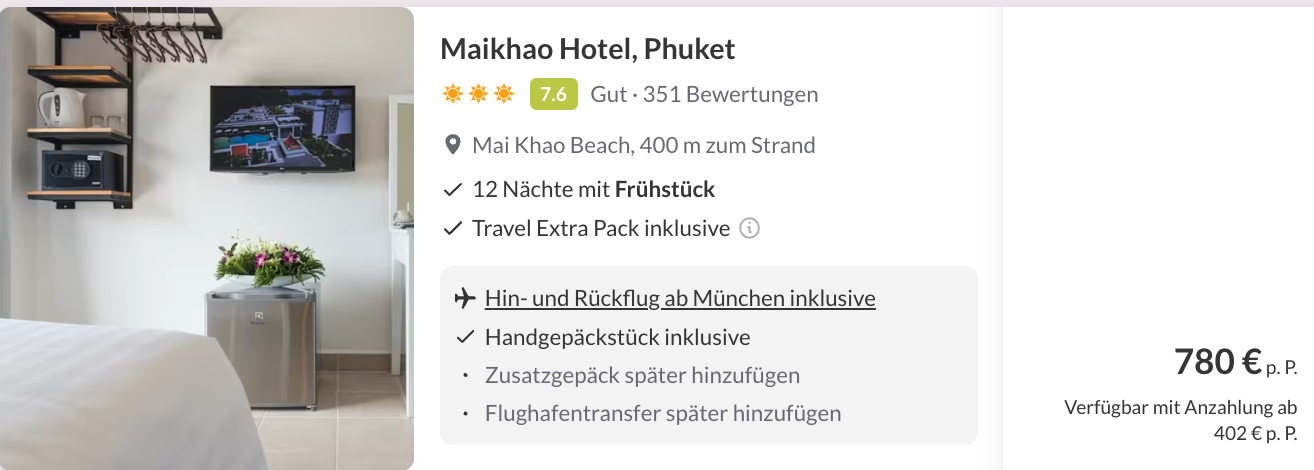Click the green 7.6 rating badge
Viewport: 1314px width, 470px height.
tap(554, 94)
